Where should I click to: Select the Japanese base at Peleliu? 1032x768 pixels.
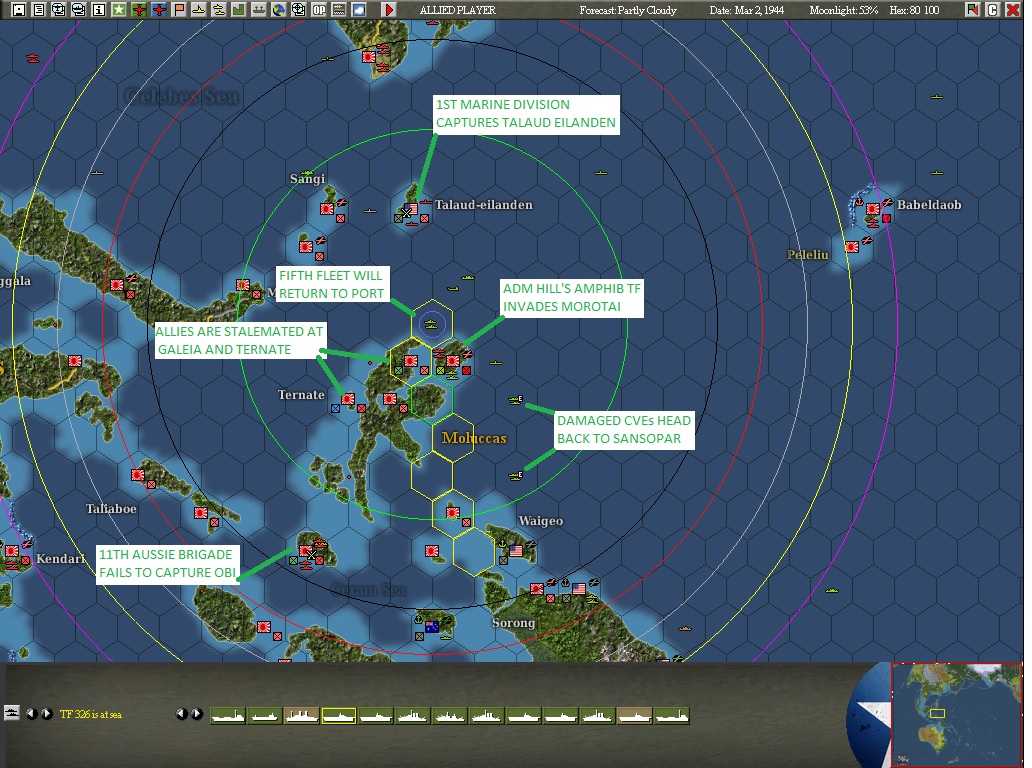tap(852, 247)
